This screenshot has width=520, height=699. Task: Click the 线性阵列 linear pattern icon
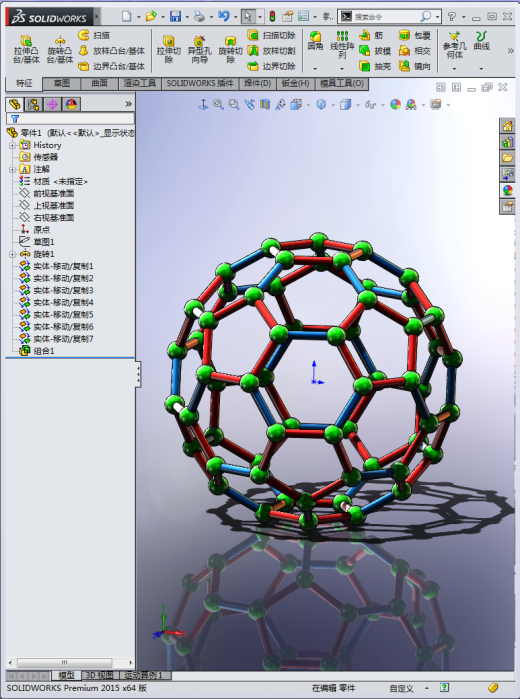click(342, 45)
